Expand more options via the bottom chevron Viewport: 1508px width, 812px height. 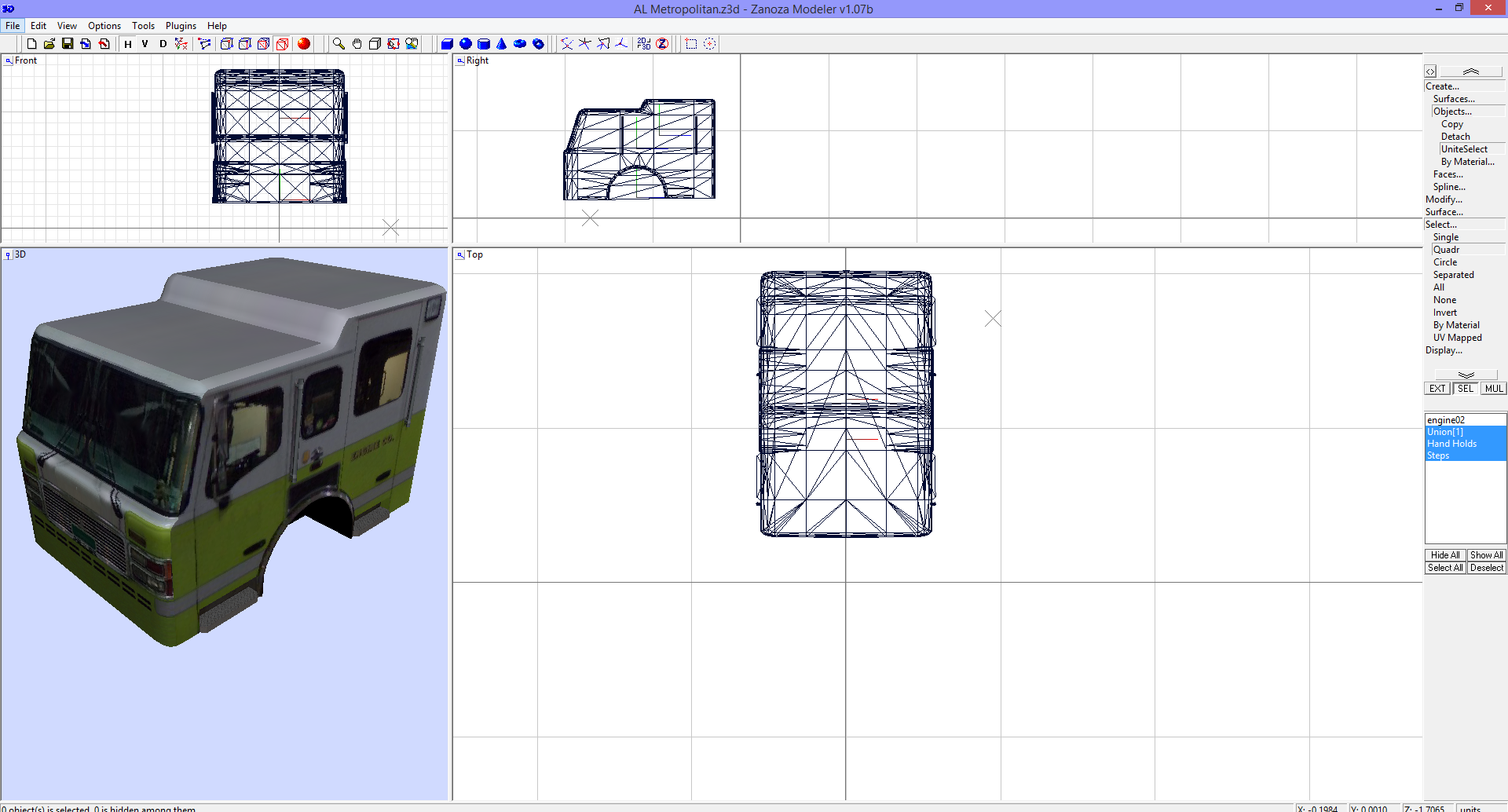[1466, 374]
